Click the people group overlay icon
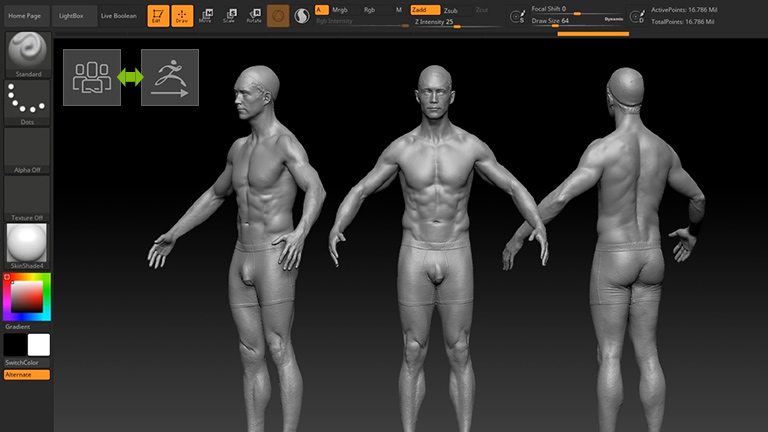Image resolution: width=768 pixels, height=432 pixels. [x=92, y=77]
